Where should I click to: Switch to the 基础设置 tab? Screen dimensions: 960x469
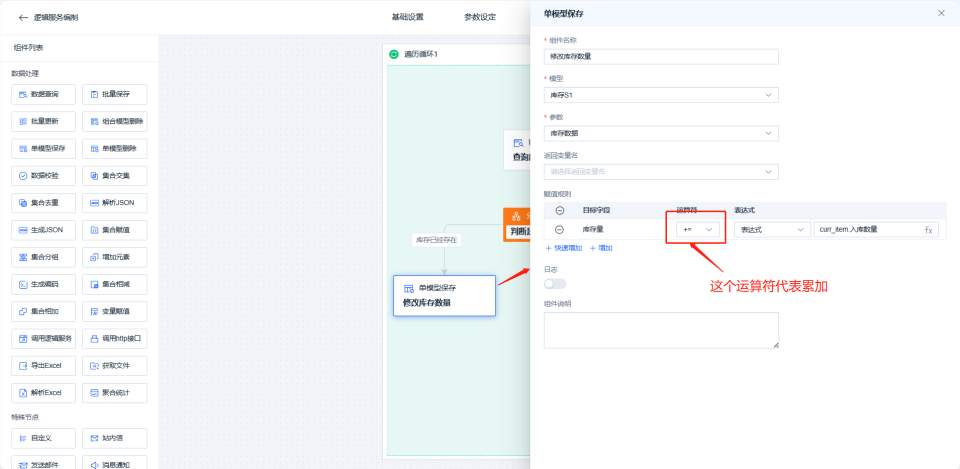[x=407, y=17]
